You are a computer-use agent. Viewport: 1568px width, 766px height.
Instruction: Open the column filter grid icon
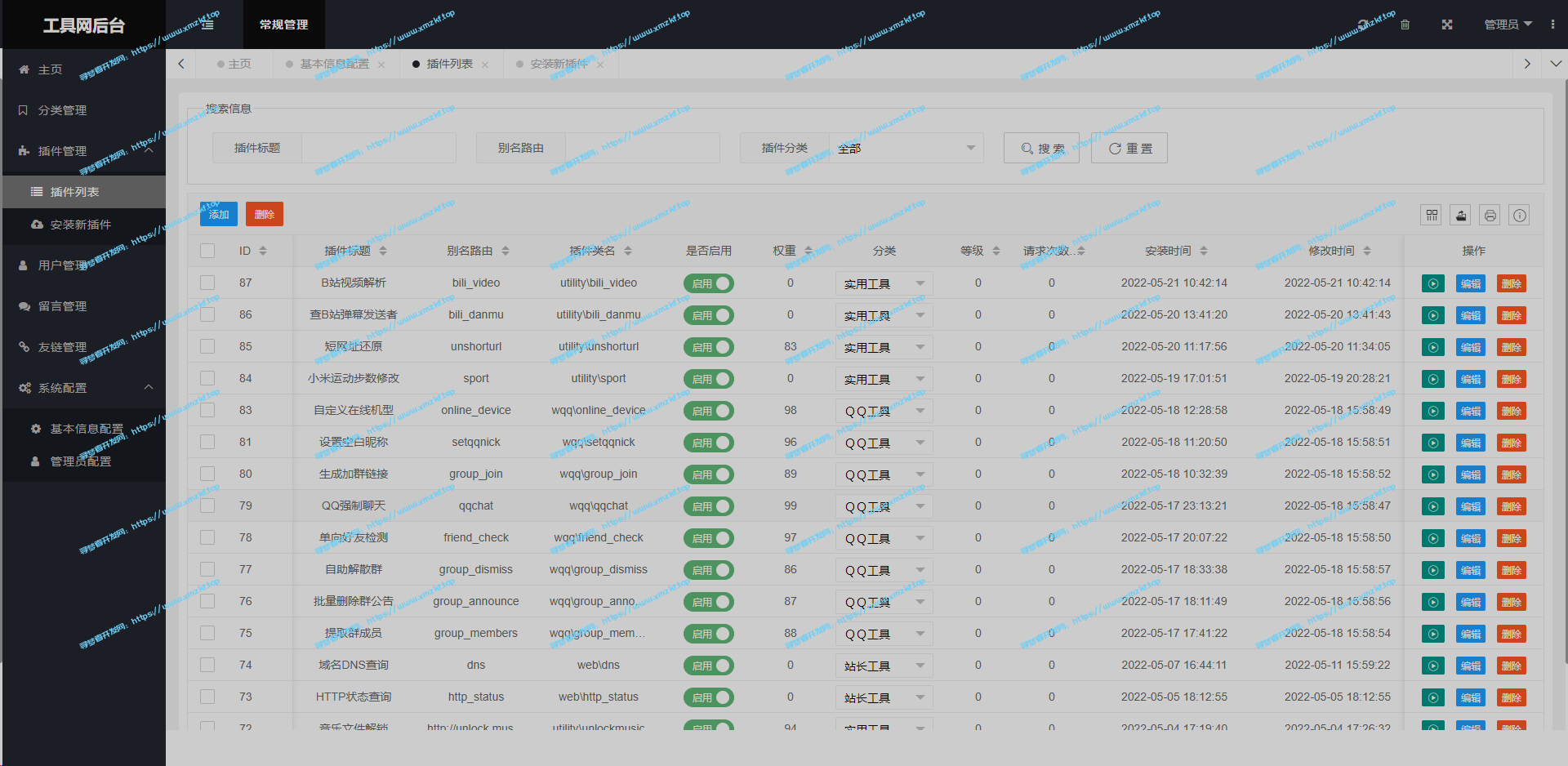tap(1432, 216)
